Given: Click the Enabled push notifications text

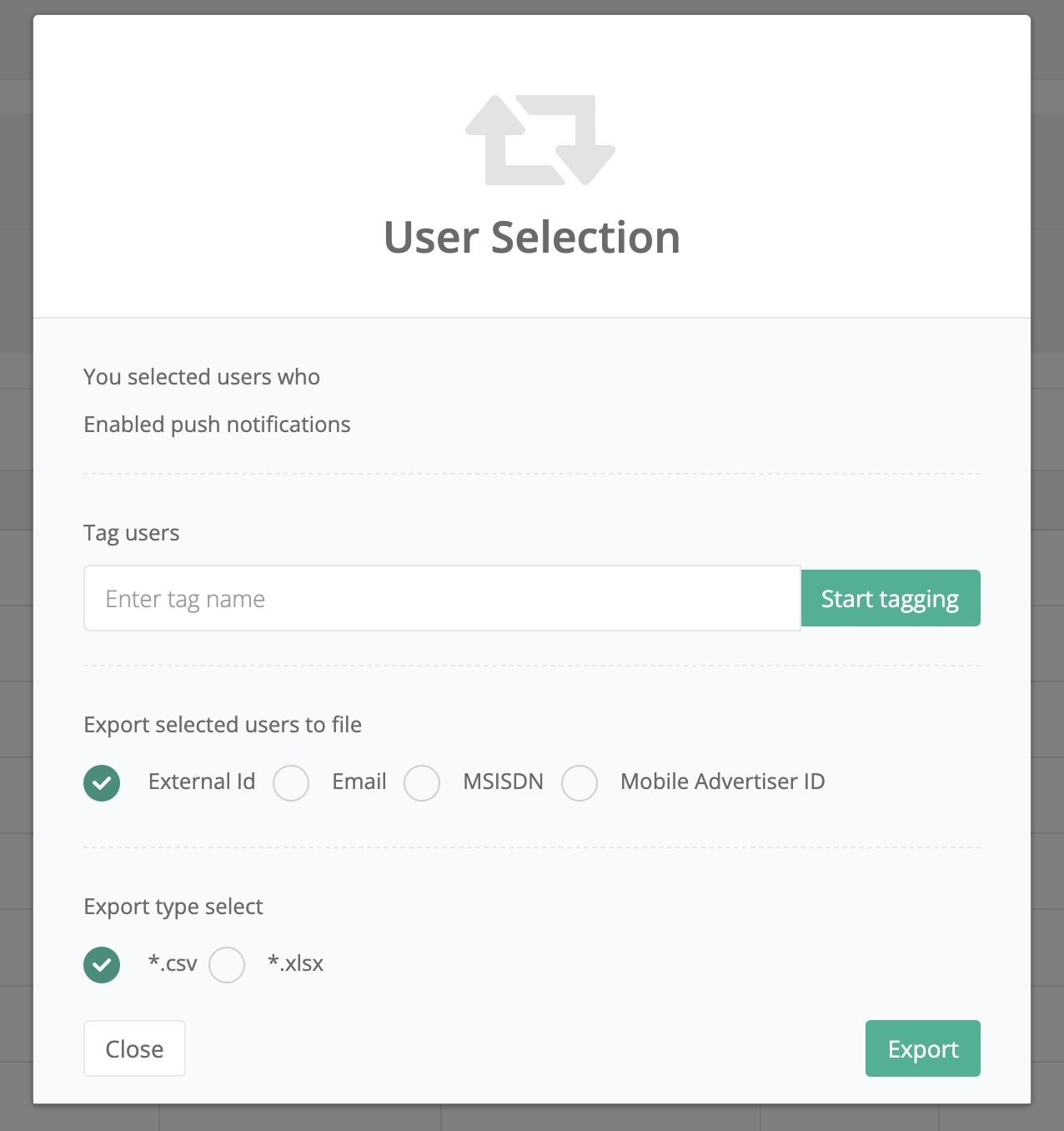Looking at the screenshot, I should click(x=217, y=425).
